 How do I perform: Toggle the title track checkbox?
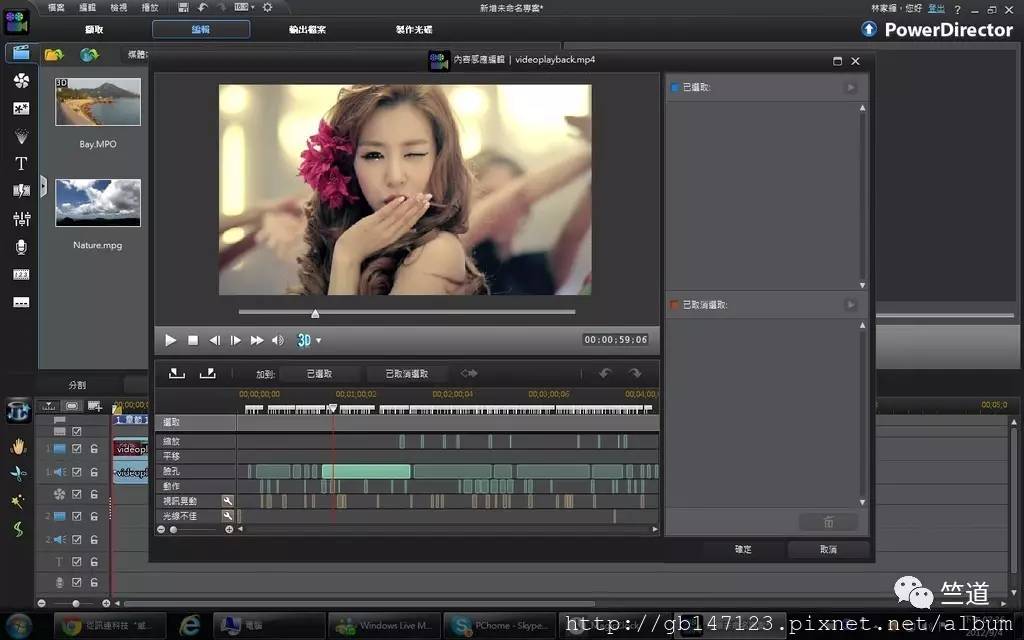pyautogui.click(x=77, y=562)
